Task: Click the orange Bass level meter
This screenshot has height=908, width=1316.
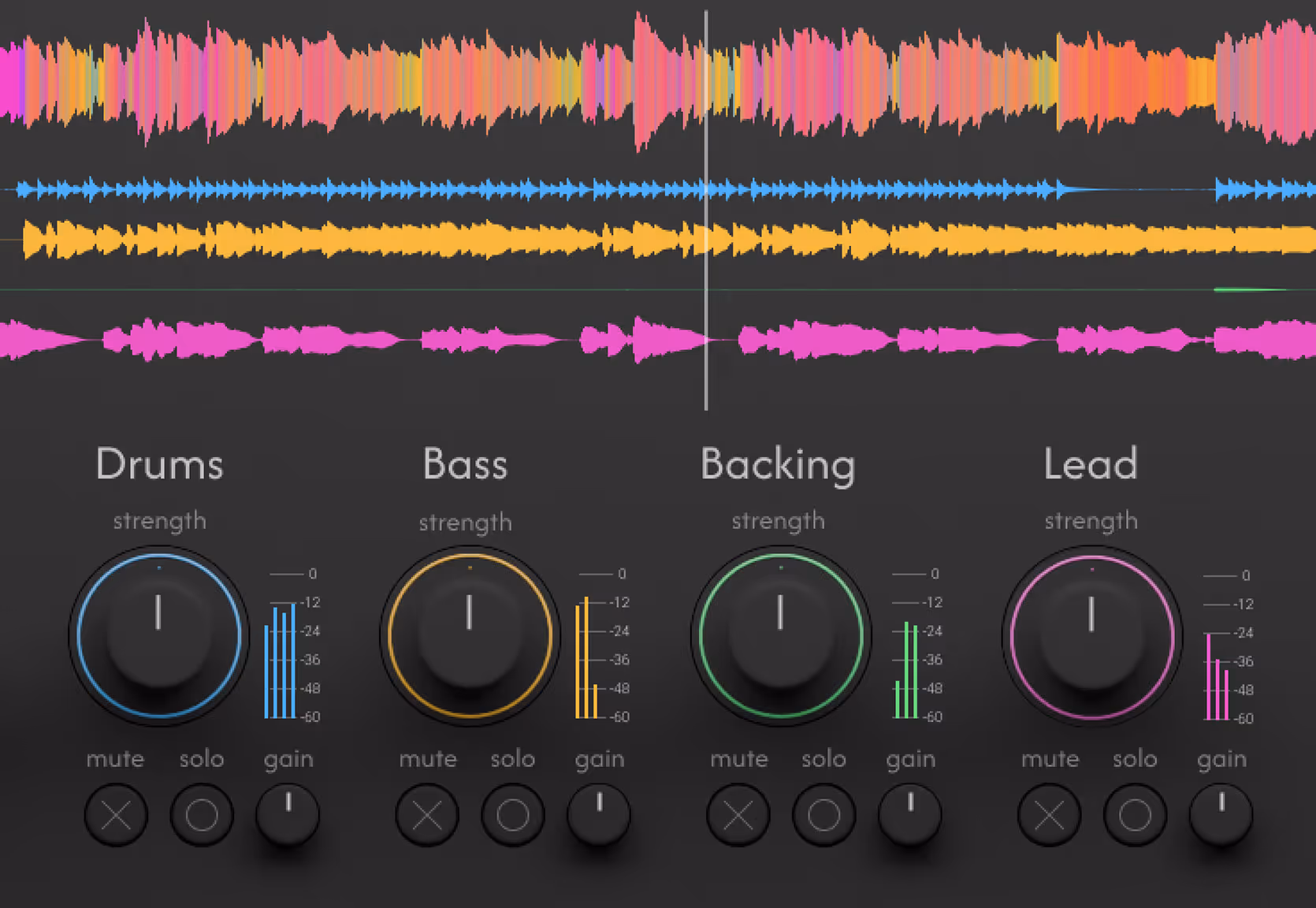Action: 587,657
